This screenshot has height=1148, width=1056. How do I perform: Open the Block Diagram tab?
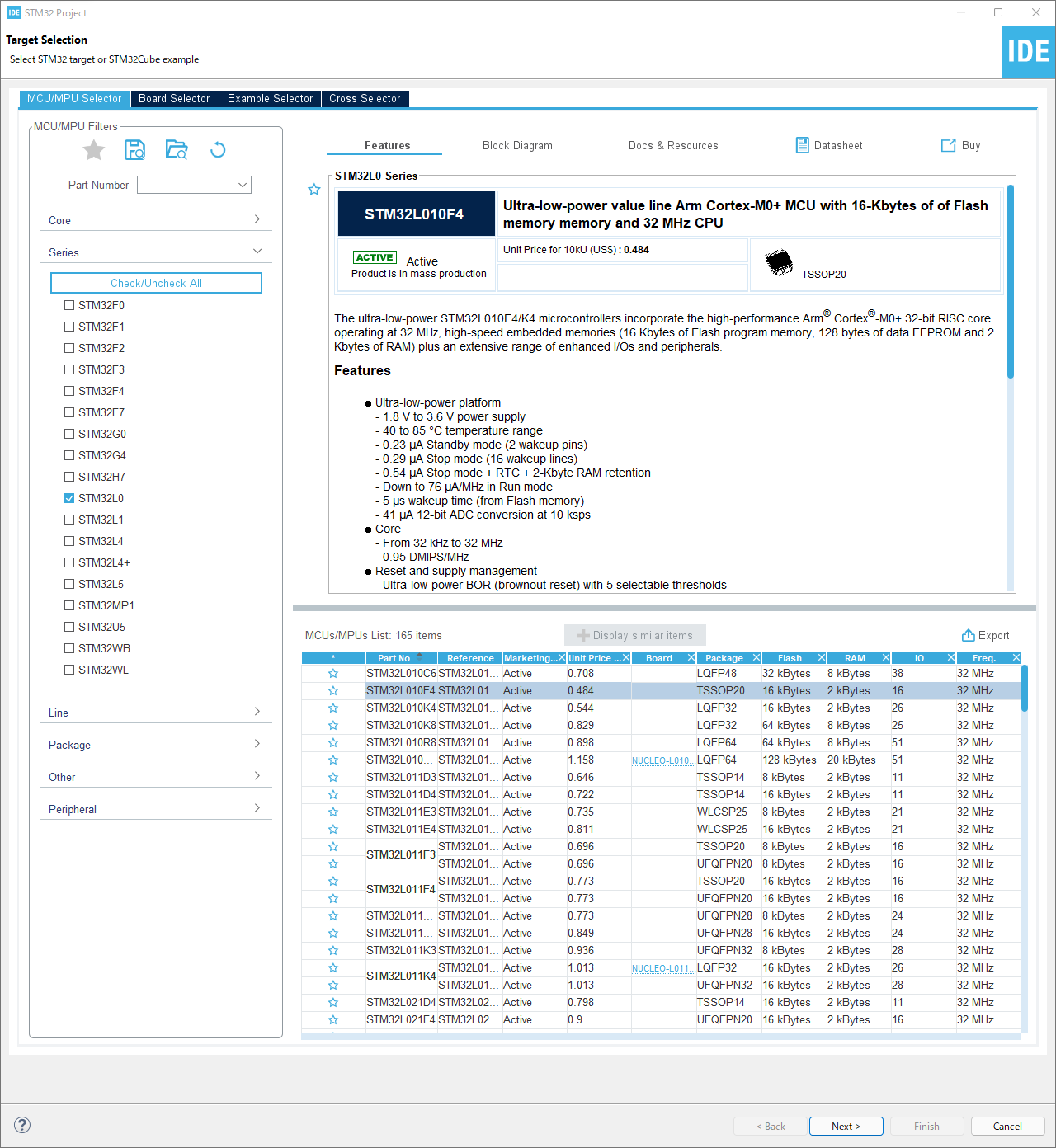[x=517, y=146]
